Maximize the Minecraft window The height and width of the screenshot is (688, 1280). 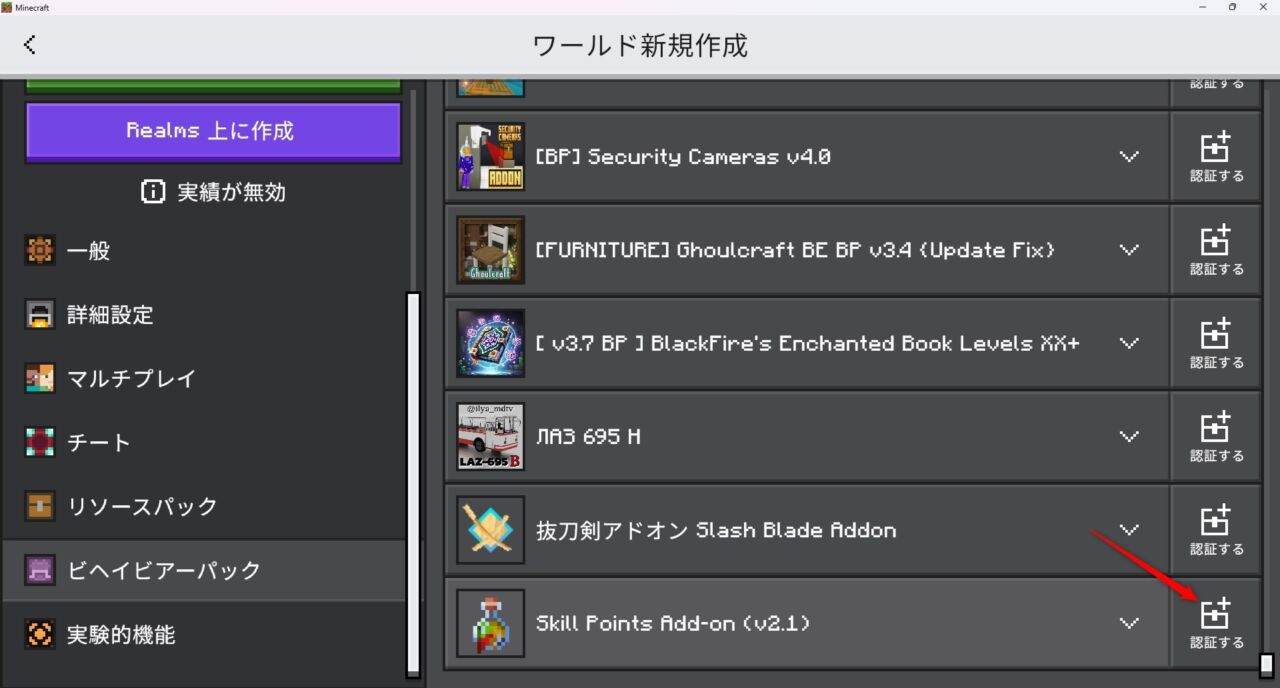[1232, 7]
